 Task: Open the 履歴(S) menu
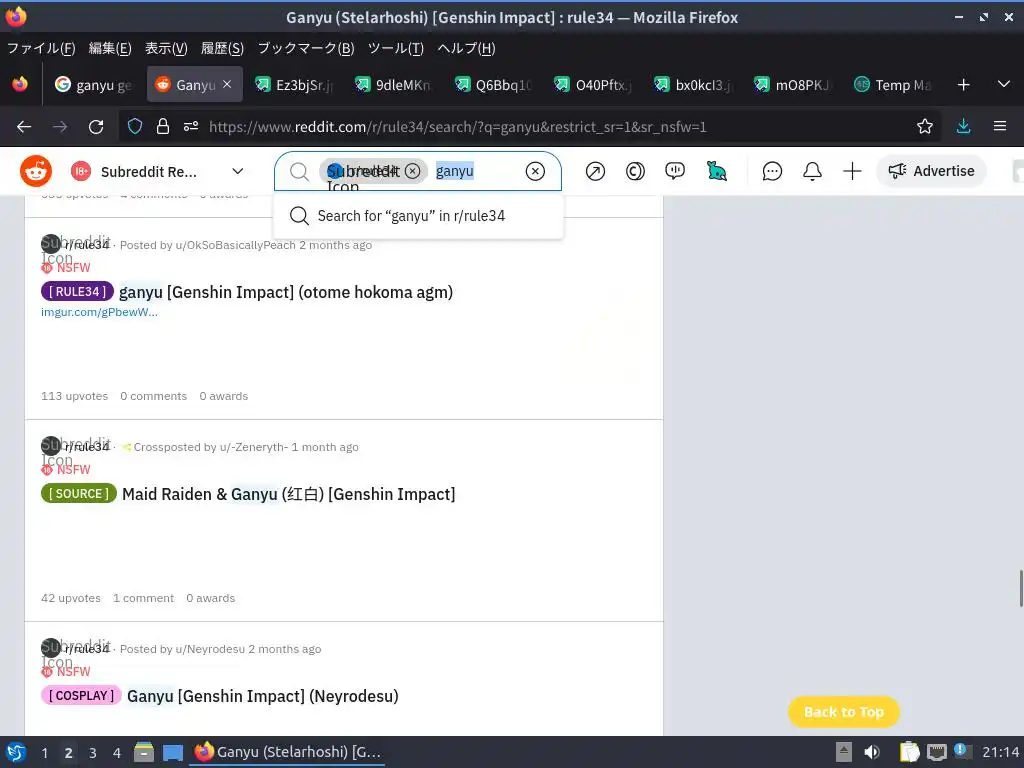[222, 48]
